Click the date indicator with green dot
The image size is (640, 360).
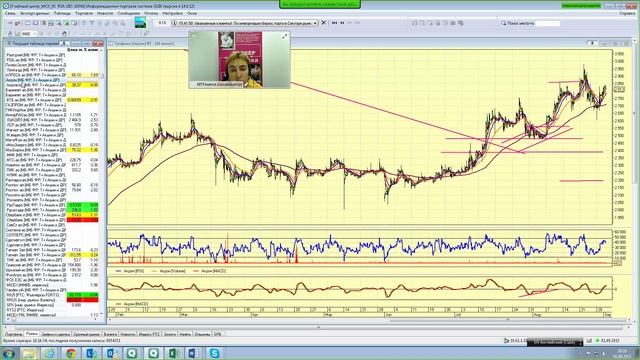[608, 340]
